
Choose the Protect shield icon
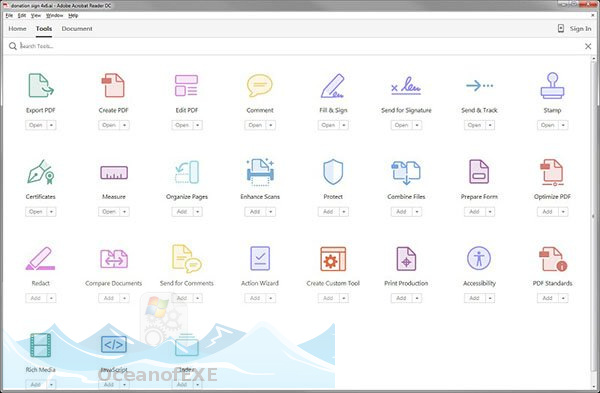pos(333,172)
